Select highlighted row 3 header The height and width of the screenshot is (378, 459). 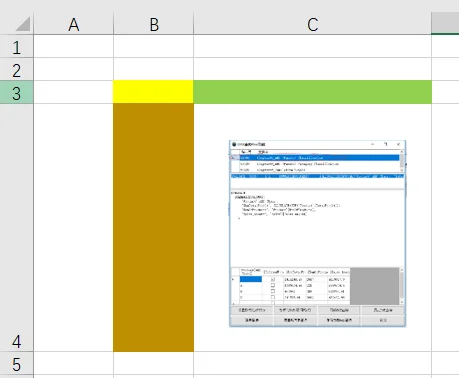[17, 92]
